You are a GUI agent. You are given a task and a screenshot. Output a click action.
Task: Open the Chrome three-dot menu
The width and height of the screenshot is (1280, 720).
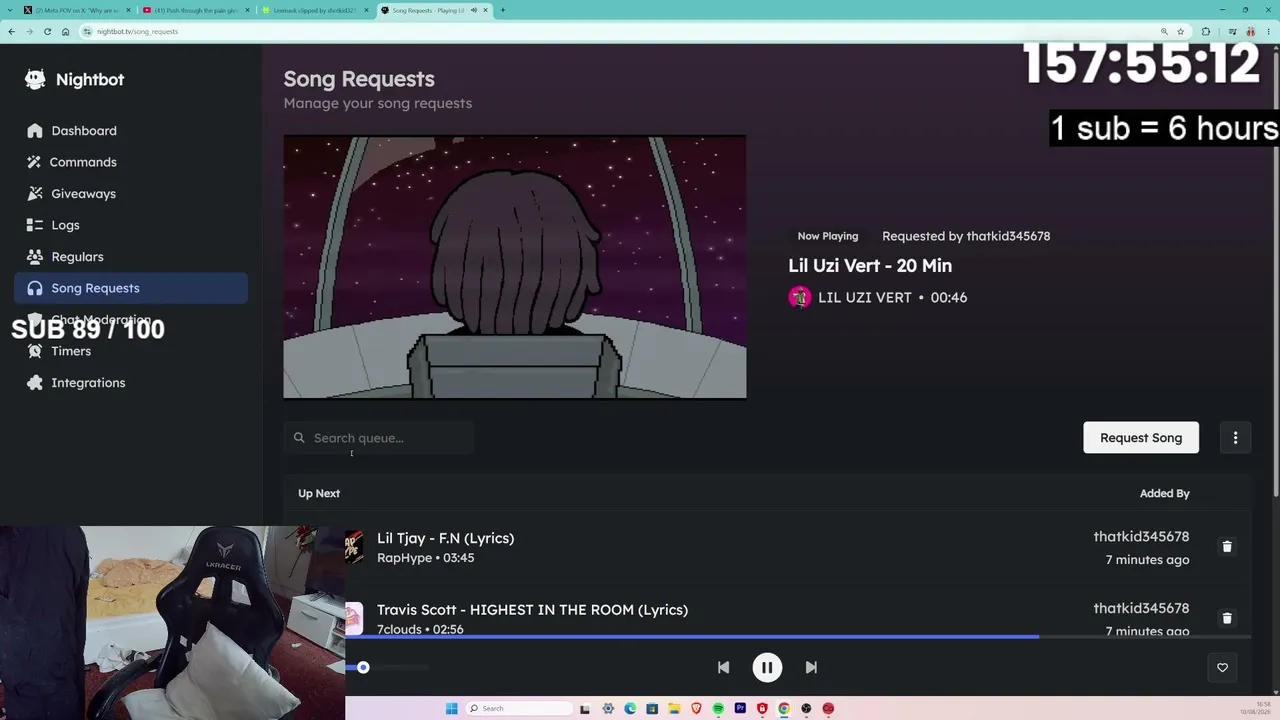click(1269, 31)
